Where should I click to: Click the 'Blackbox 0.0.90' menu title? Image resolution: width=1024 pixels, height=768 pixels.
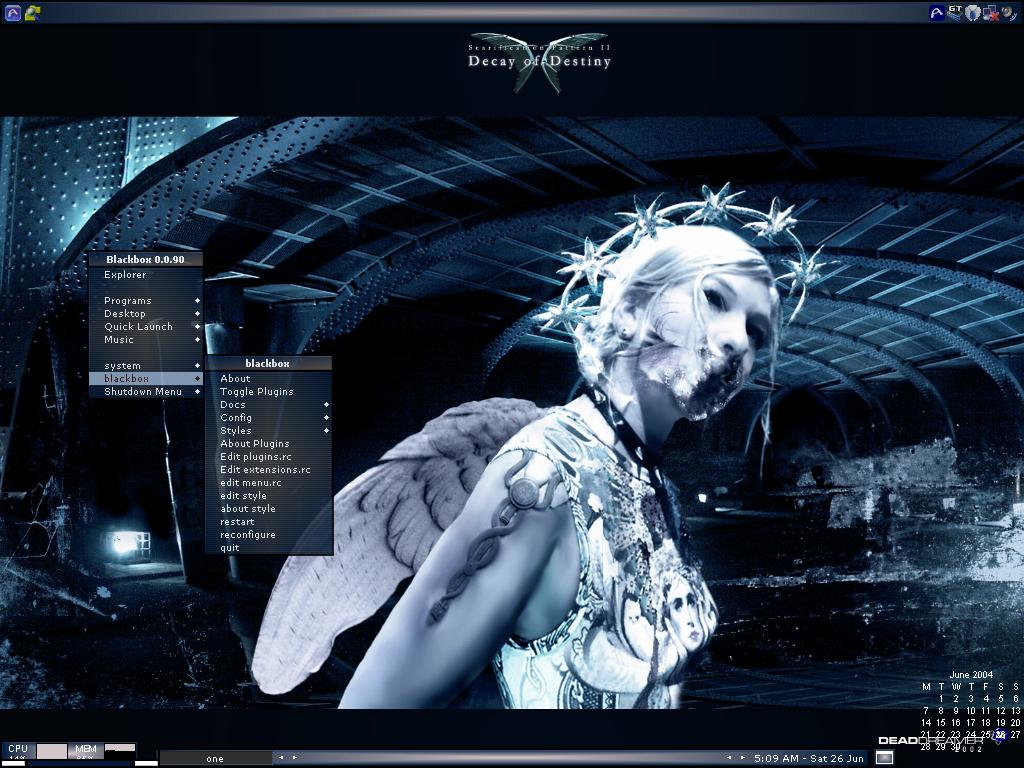pyautogui.click(x=146, y=259)
